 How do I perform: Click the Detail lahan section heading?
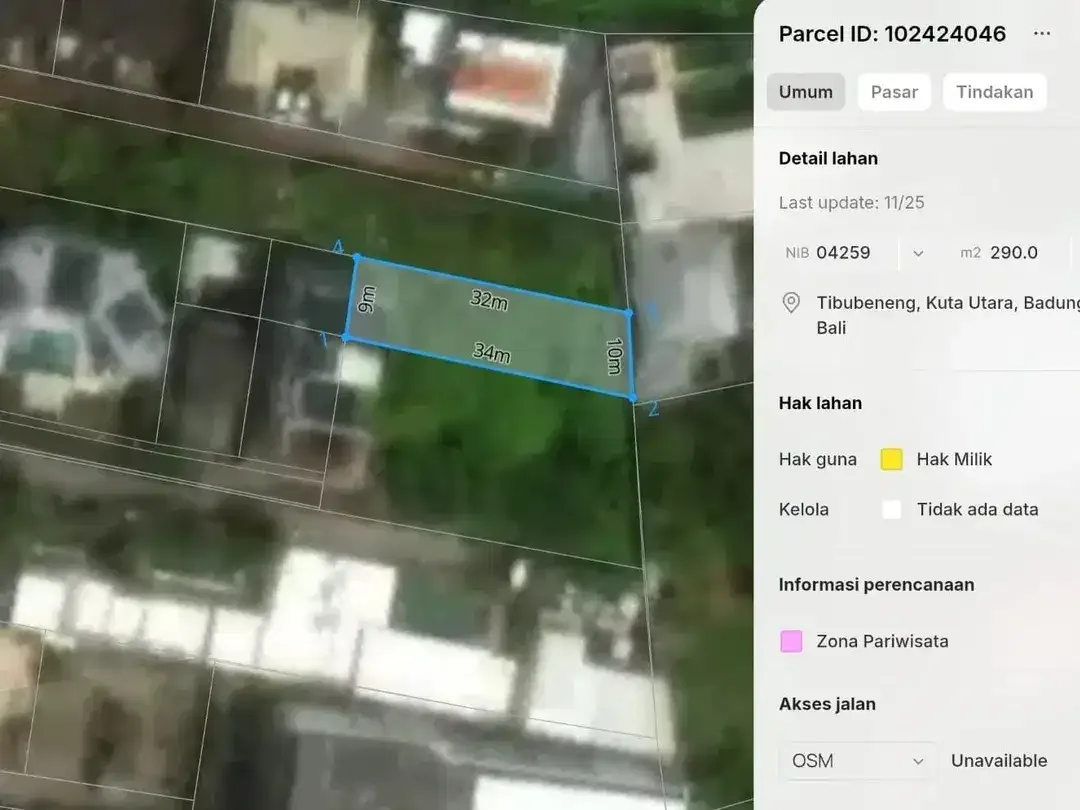pyautogui.click(x=828, y=158)
